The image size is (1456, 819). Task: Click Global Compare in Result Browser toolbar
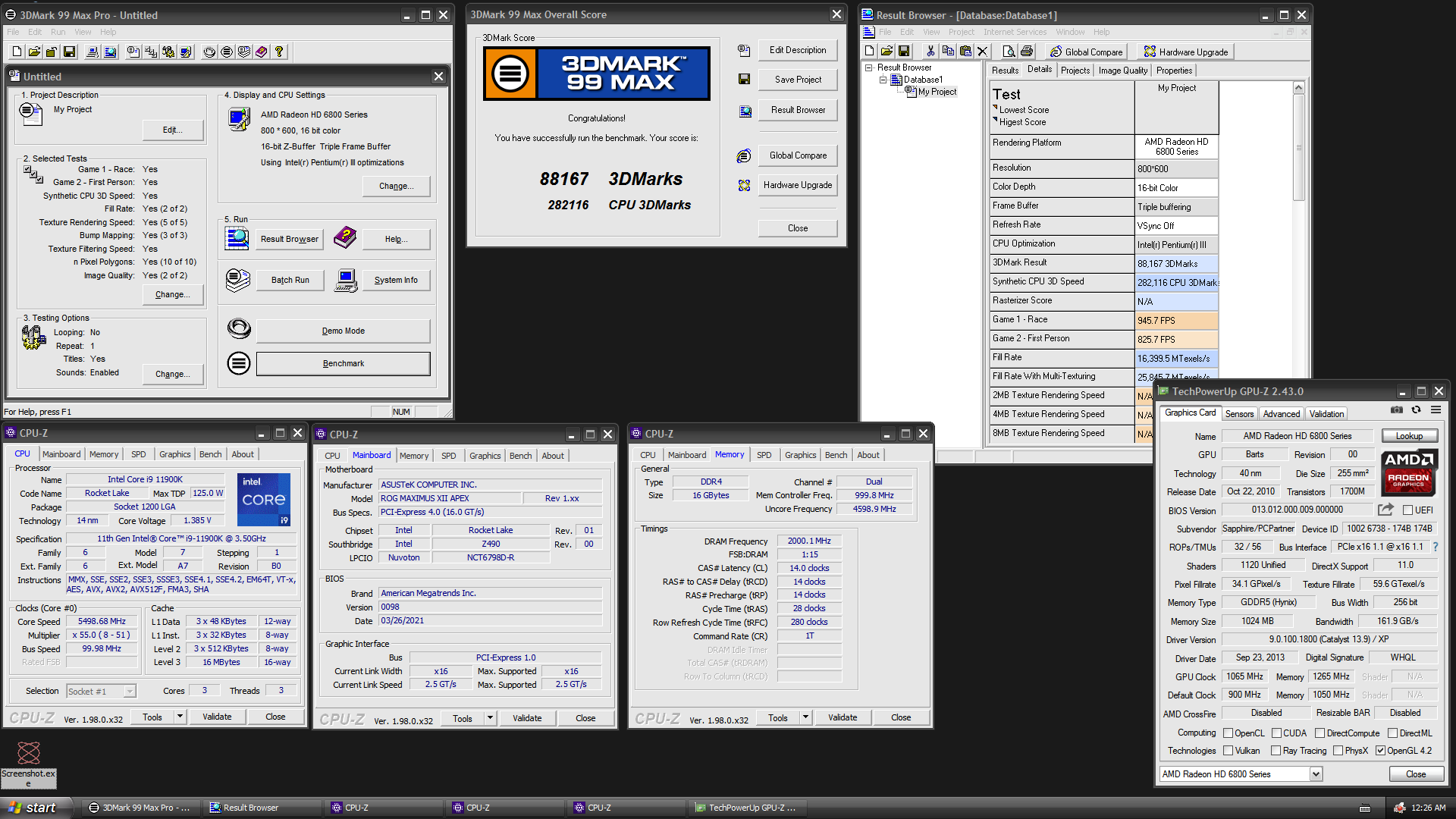tap(1085, 52)
